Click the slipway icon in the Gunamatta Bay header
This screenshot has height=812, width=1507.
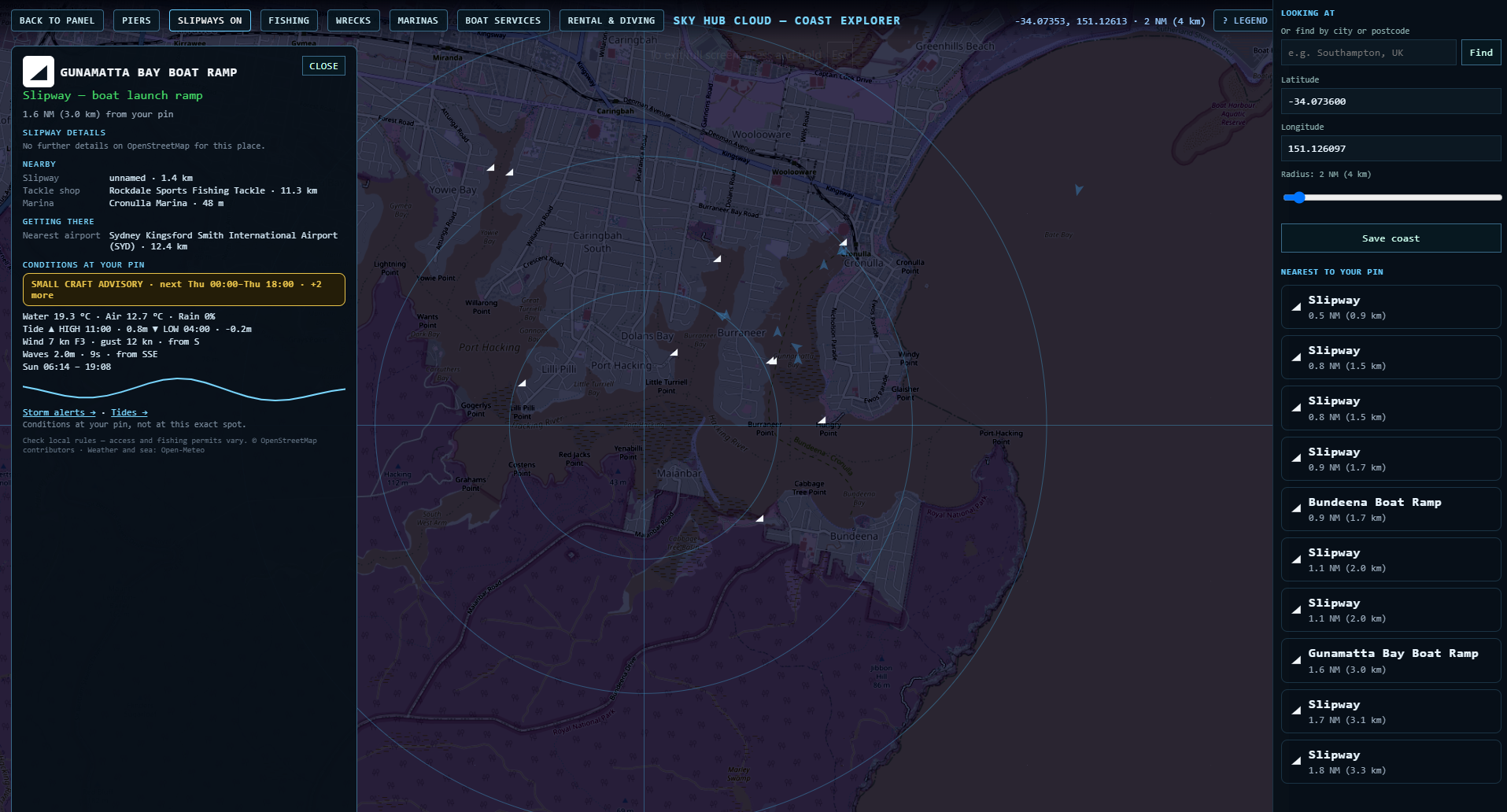[x=39, y=72]
